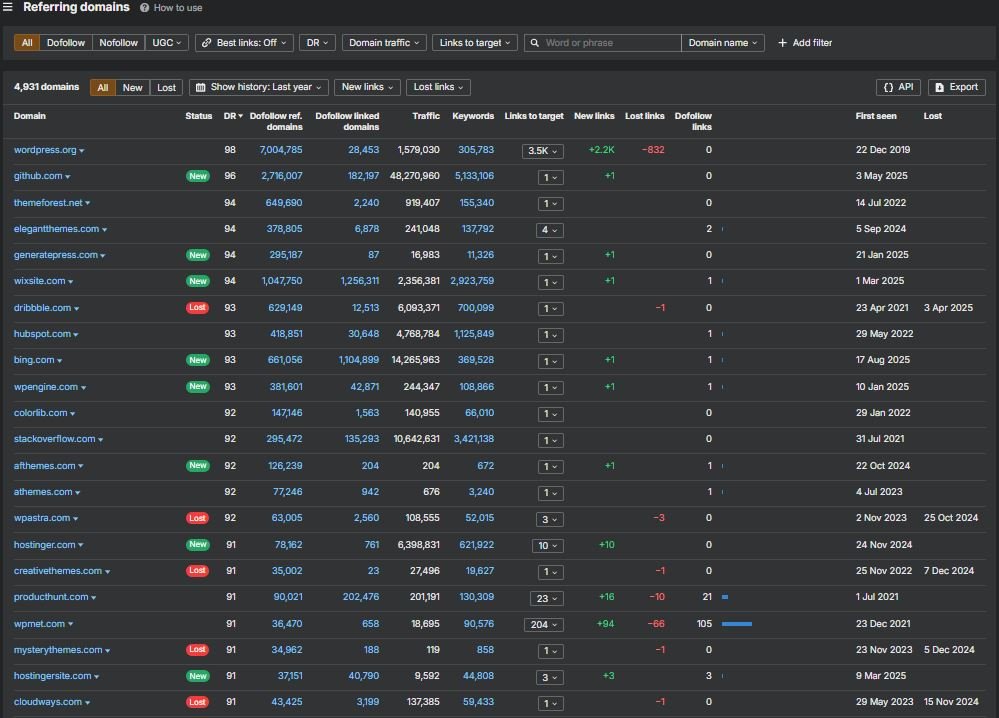Open the Domain name search scope dropdown
The height and width of the screenshot is (718, 999).
coord(722,43)
